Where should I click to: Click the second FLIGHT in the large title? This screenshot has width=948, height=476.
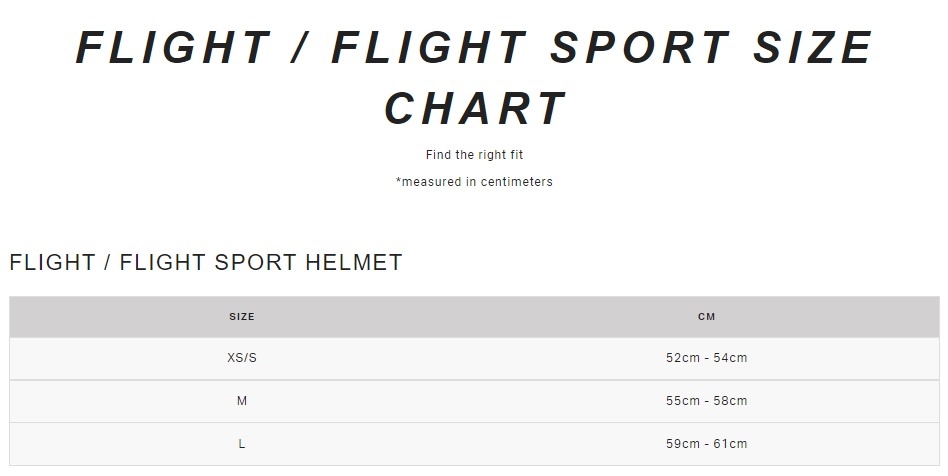(429, 48)
